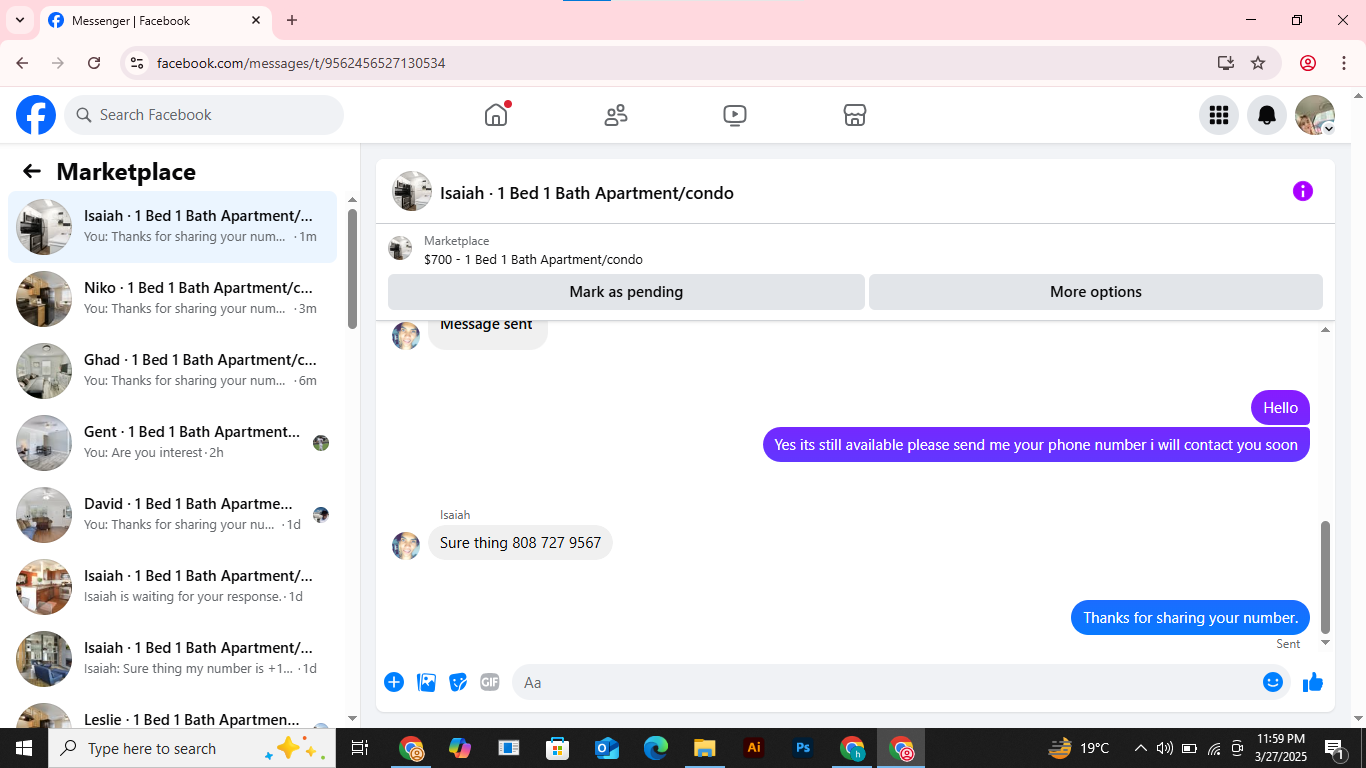Open Windows notification center icon
Image resolution: width=1366 pixels, height=768 pixels.
pos(1334,748)
